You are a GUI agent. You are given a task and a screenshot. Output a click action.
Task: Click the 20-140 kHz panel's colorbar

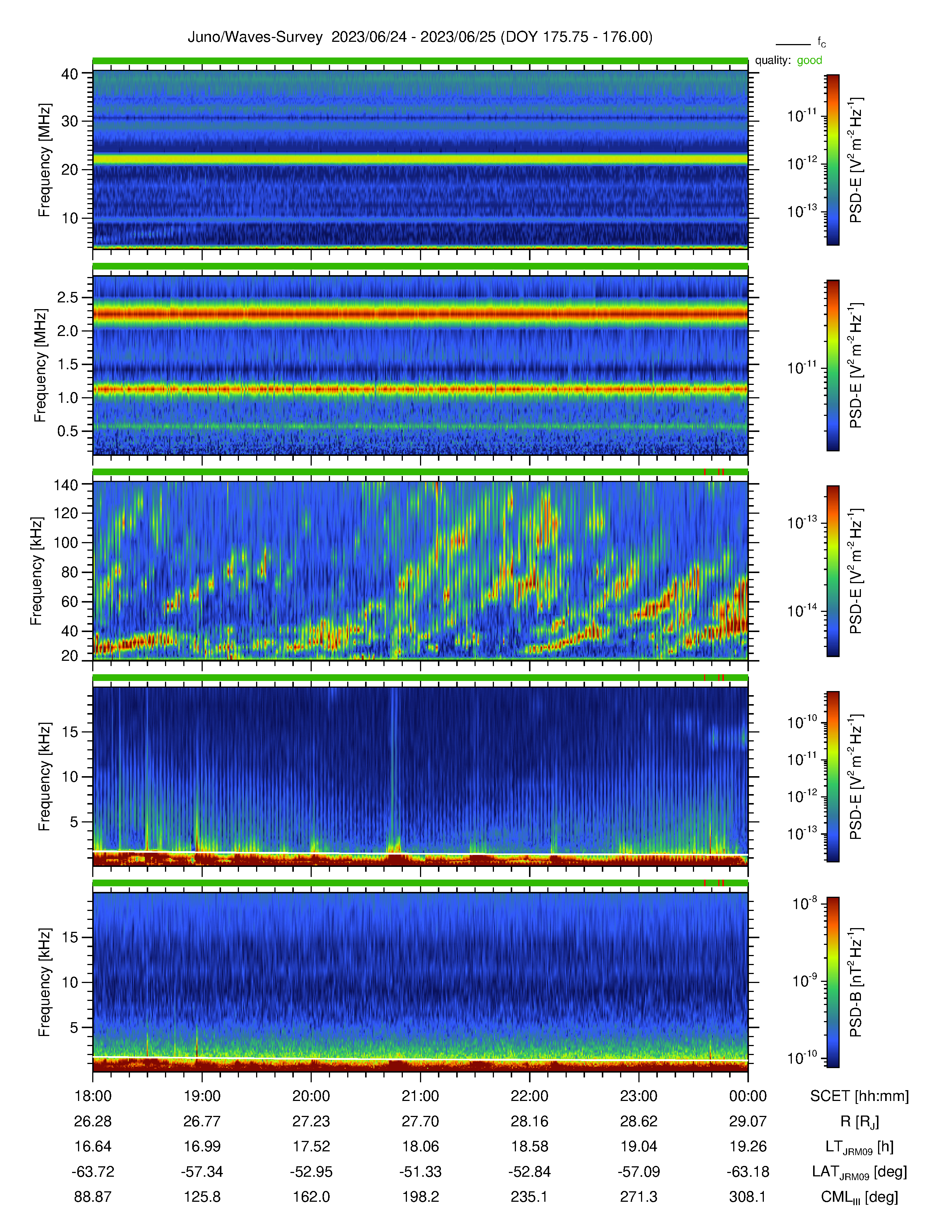click(x=833, y=571)
